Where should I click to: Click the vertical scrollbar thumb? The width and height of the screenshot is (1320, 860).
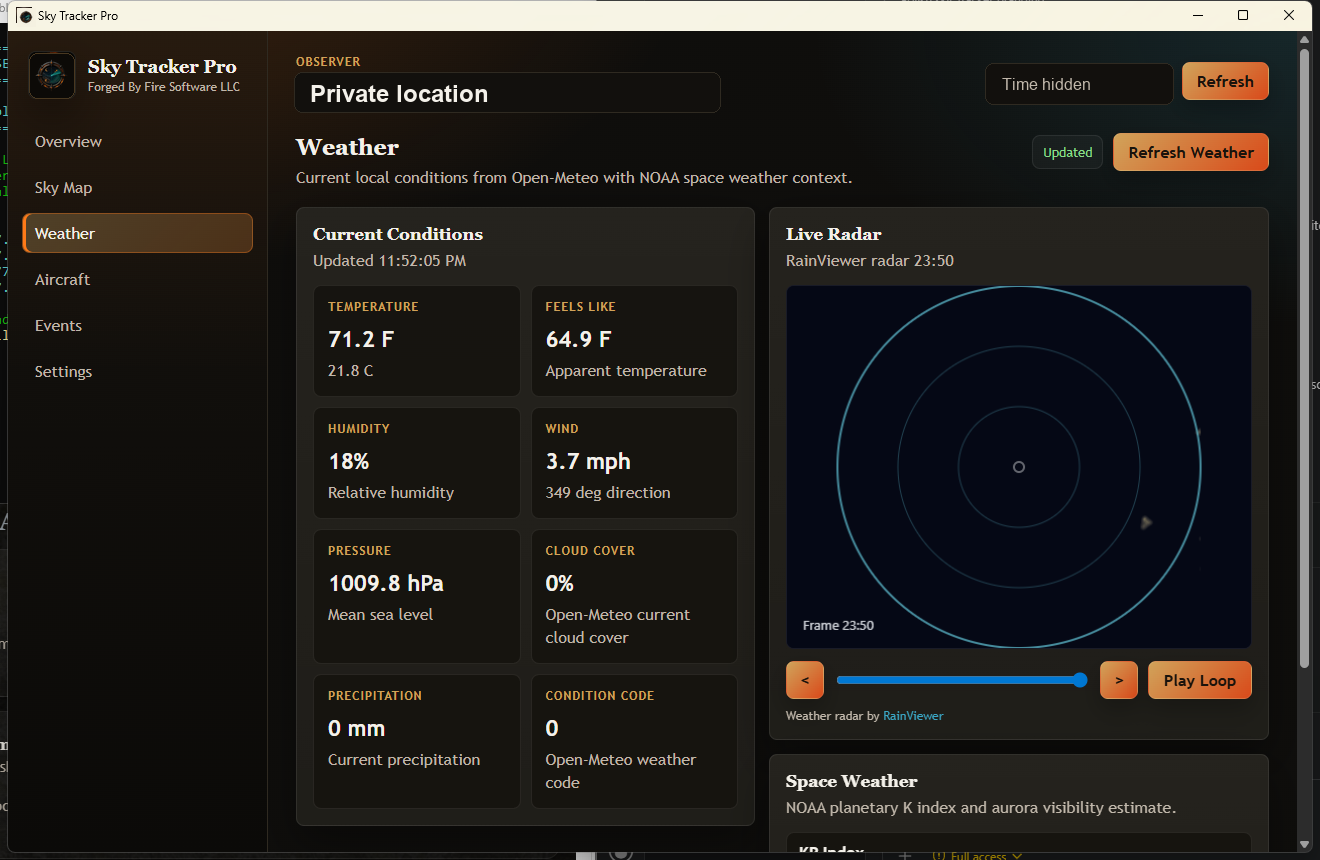1304,358
